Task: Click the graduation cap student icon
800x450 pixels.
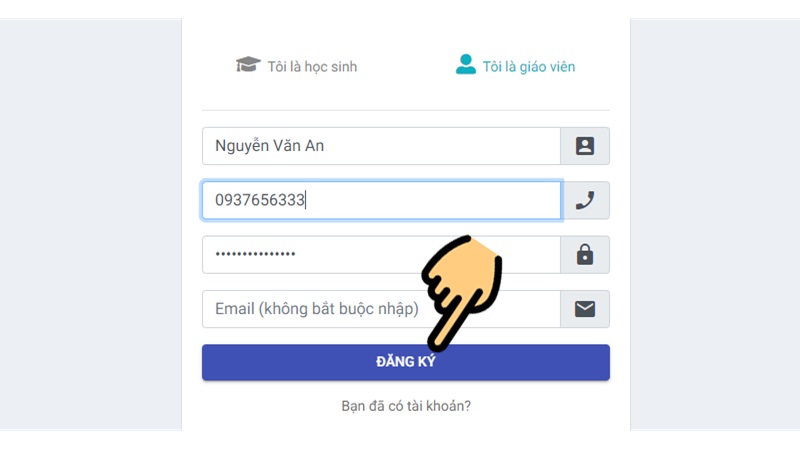Action: pos(248,65)
